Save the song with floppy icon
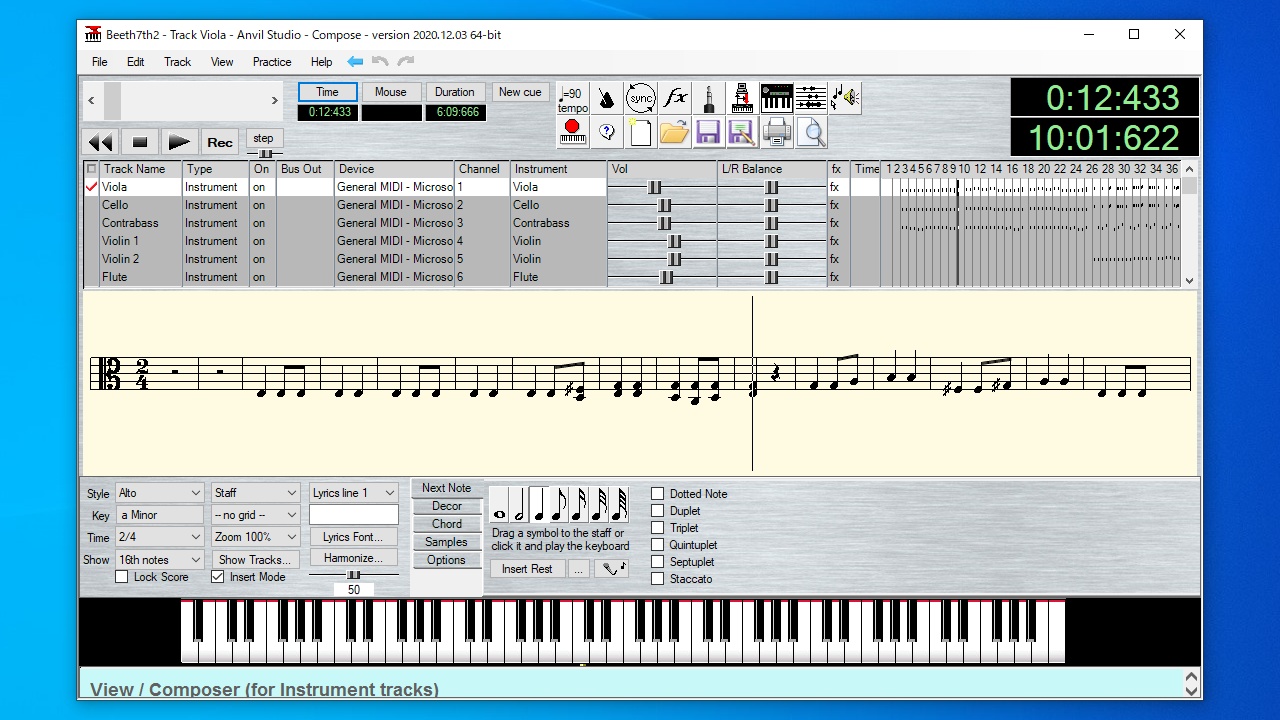The height and width of the screenshot is (720, 1280). tap(708, 132)
